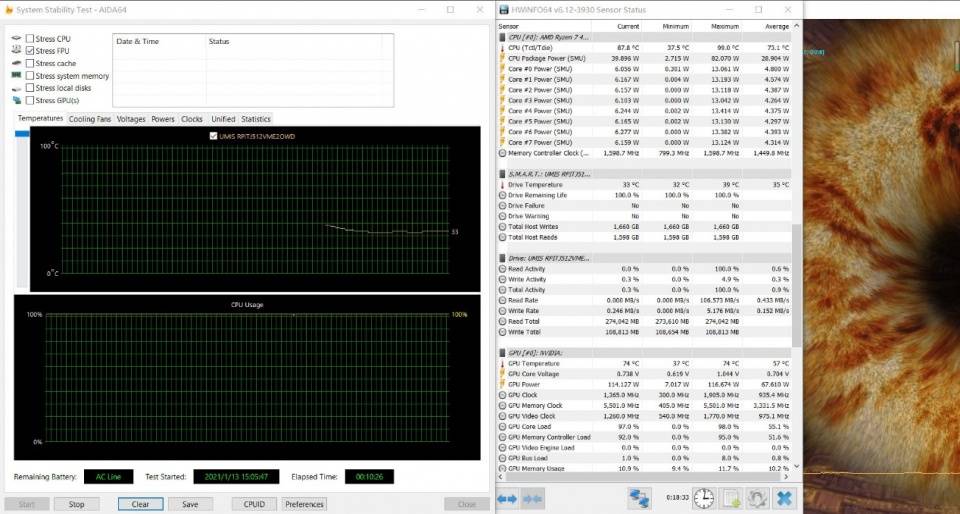
Task: Switch to the Cooling Fans tab
Action: [90, 119]
